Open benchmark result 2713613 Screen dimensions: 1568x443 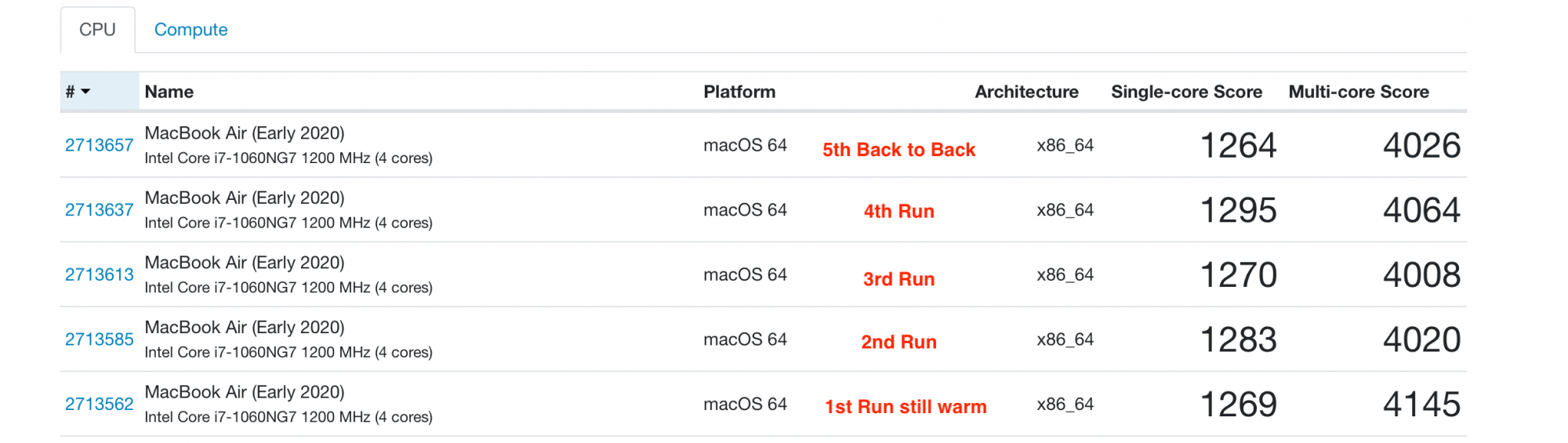(x=99, y=274)
